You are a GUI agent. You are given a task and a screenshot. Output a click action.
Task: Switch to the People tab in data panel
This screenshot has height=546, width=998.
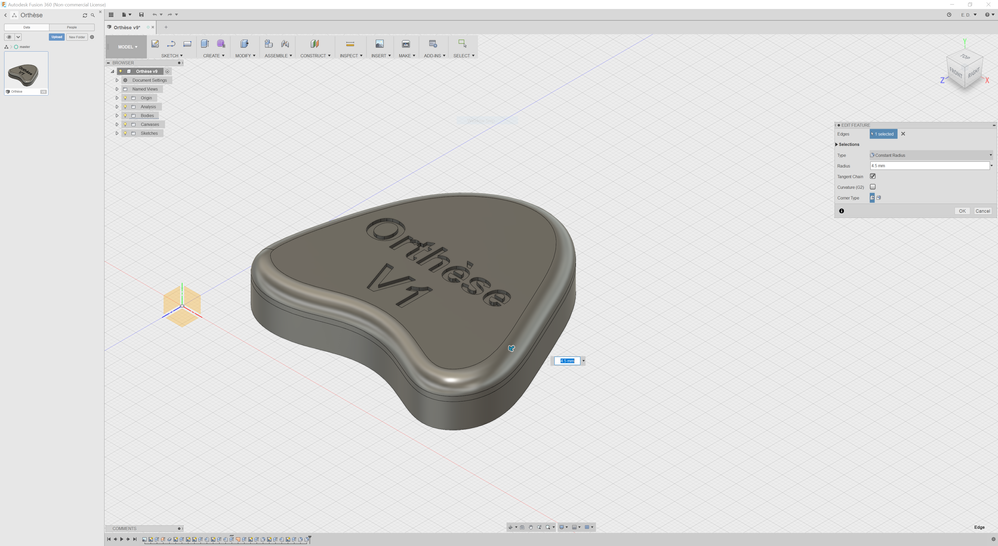click(72, 27)
